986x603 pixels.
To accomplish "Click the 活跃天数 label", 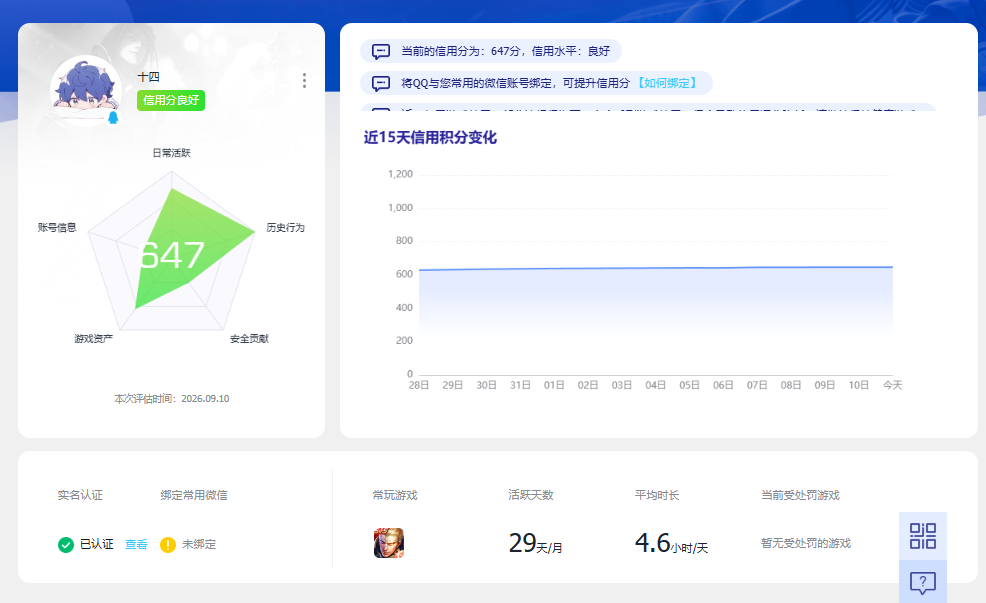I will coord(531,495).
